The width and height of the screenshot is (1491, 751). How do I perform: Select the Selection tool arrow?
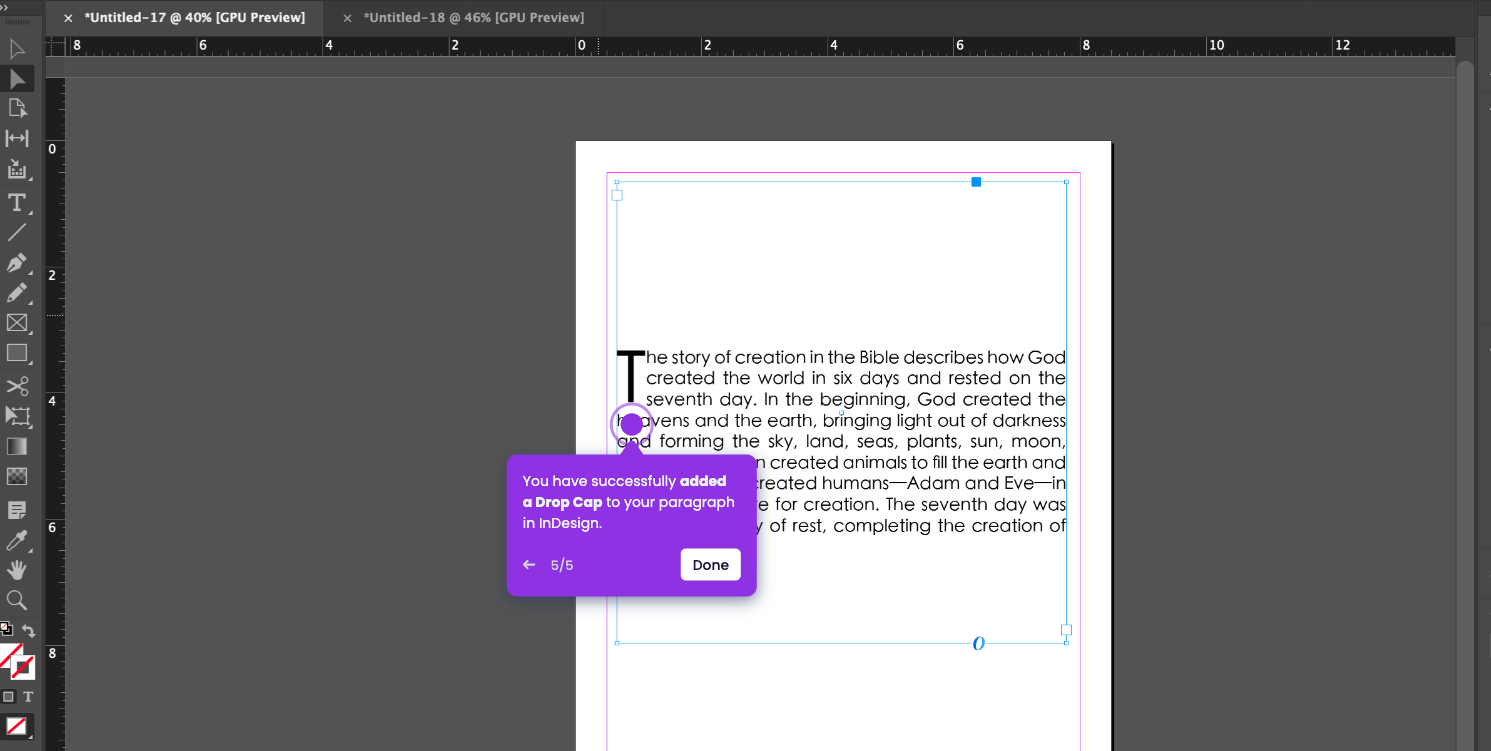point(17,48)
